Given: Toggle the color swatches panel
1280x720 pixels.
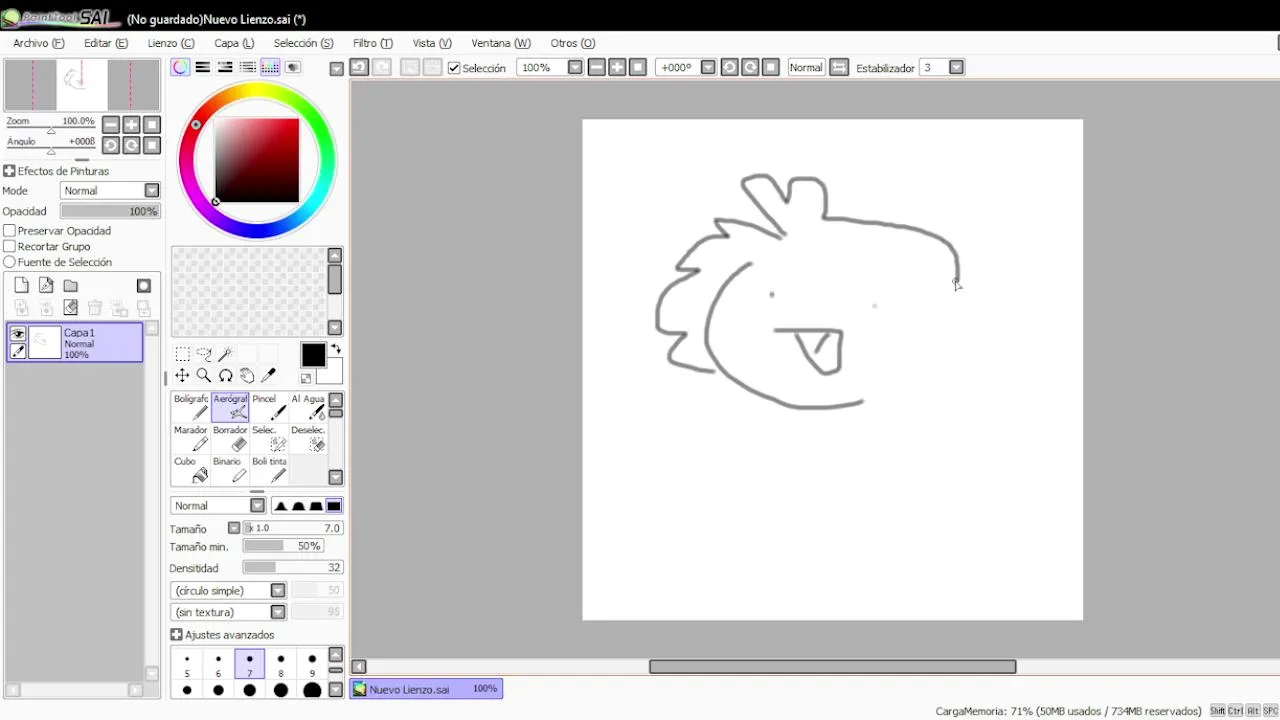Looking at the screenshot, I should pyautogui.click(x=270, y=67).
